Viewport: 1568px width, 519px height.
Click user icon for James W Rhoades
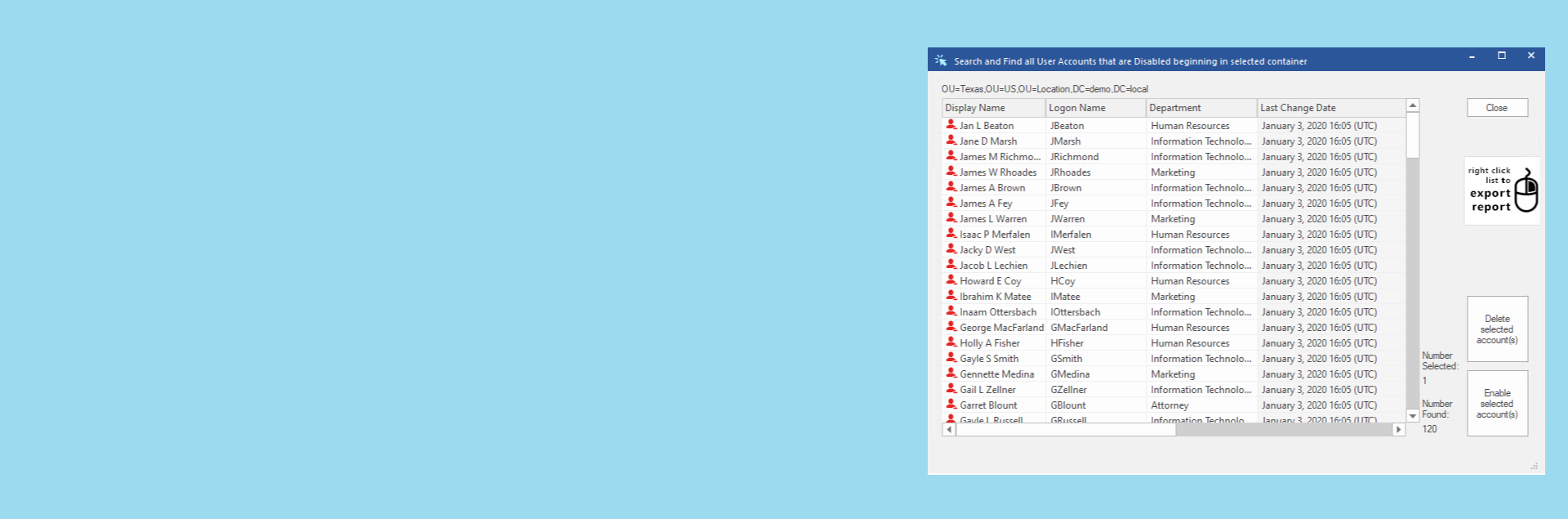point(951,172)
